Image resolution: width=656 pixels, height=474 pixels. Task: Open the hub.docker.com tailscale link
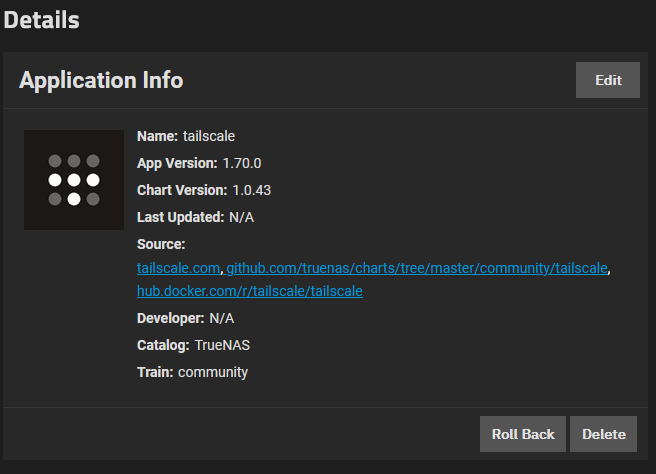250,291
